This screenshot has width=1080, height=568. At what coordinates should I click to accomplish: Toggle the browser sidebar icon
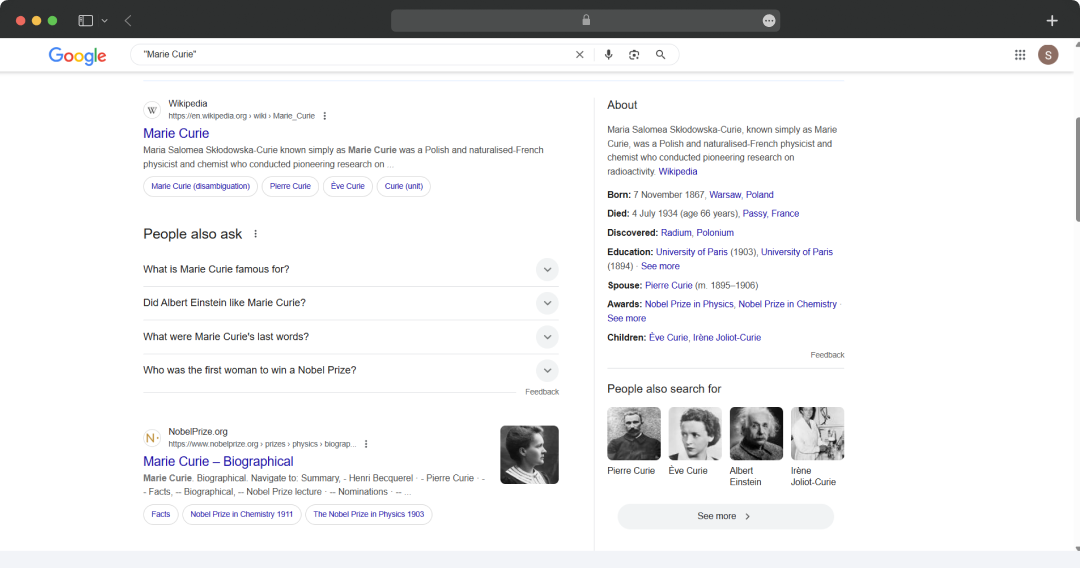pyautogui.click(x=85, y=21)
